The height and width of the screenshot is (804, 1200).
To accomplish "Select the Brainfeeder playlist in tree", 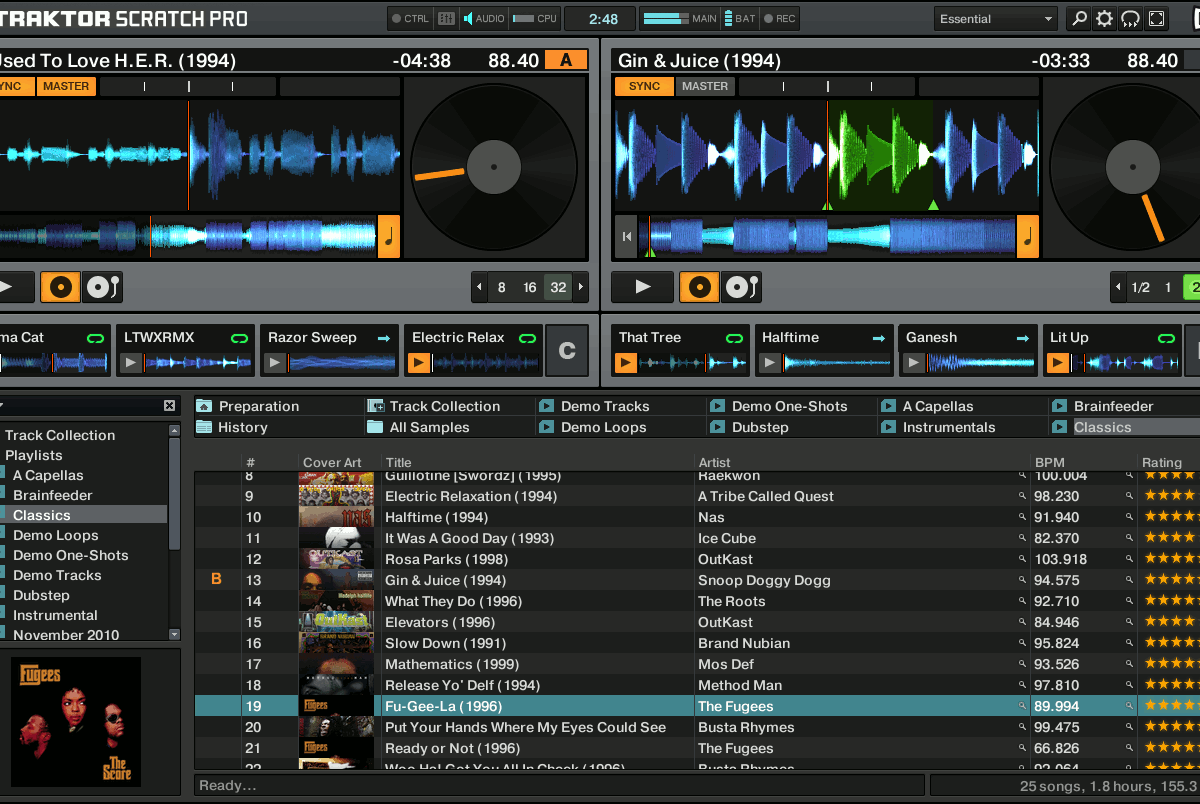I will pos(52,495).
